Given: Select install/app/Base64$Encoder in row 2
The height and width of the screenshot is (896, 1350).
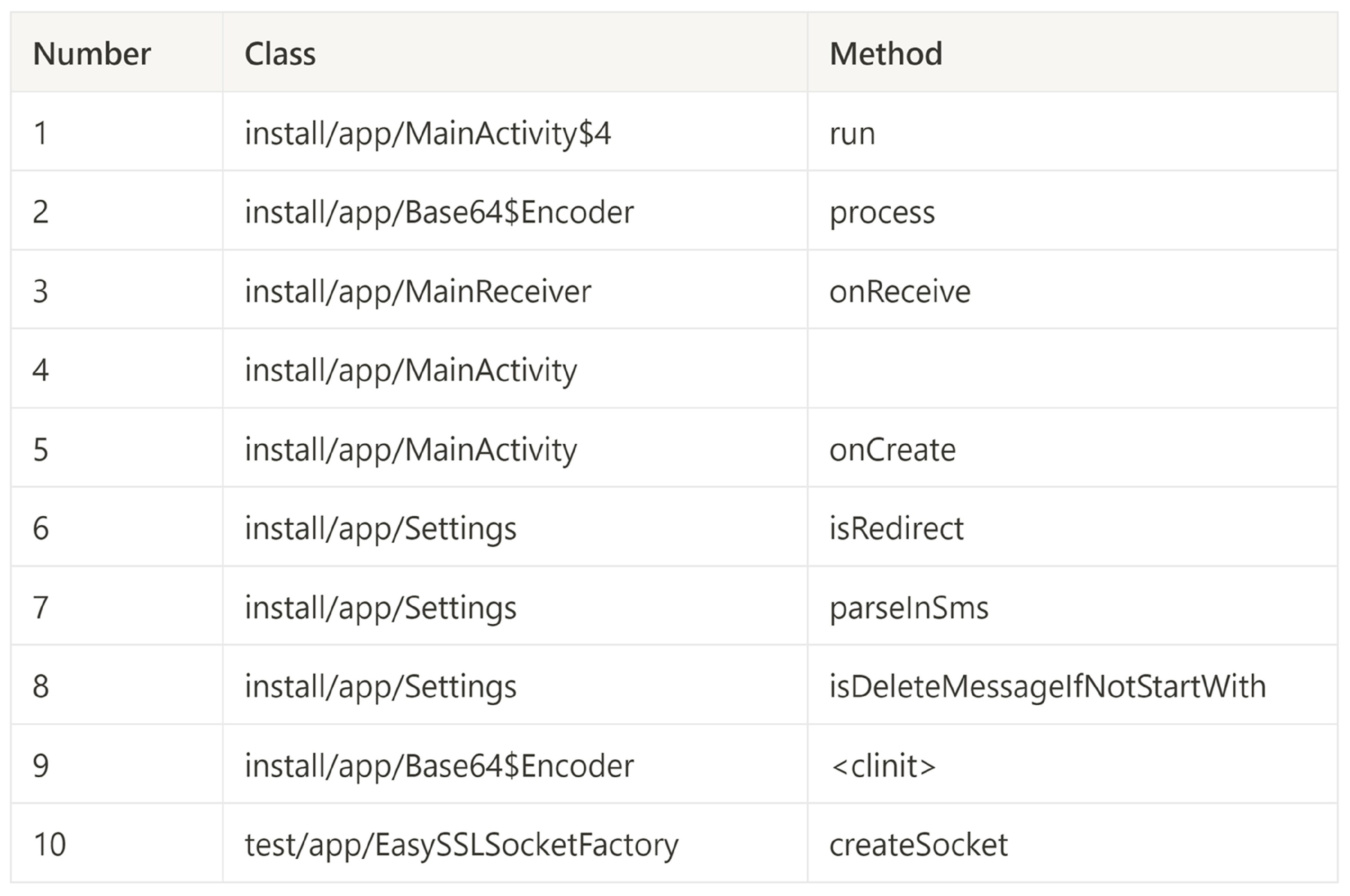Looking at the screenshot, I should [439, 212].
